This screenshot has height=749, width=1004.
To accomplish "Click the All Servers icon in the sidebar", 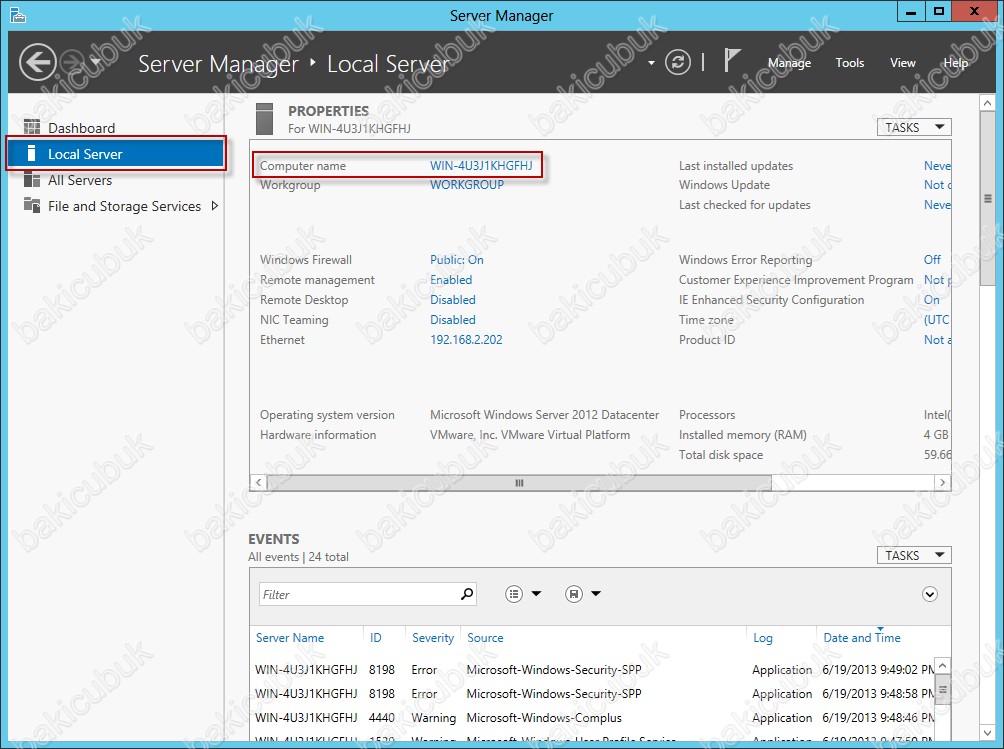I will [31, 180].
